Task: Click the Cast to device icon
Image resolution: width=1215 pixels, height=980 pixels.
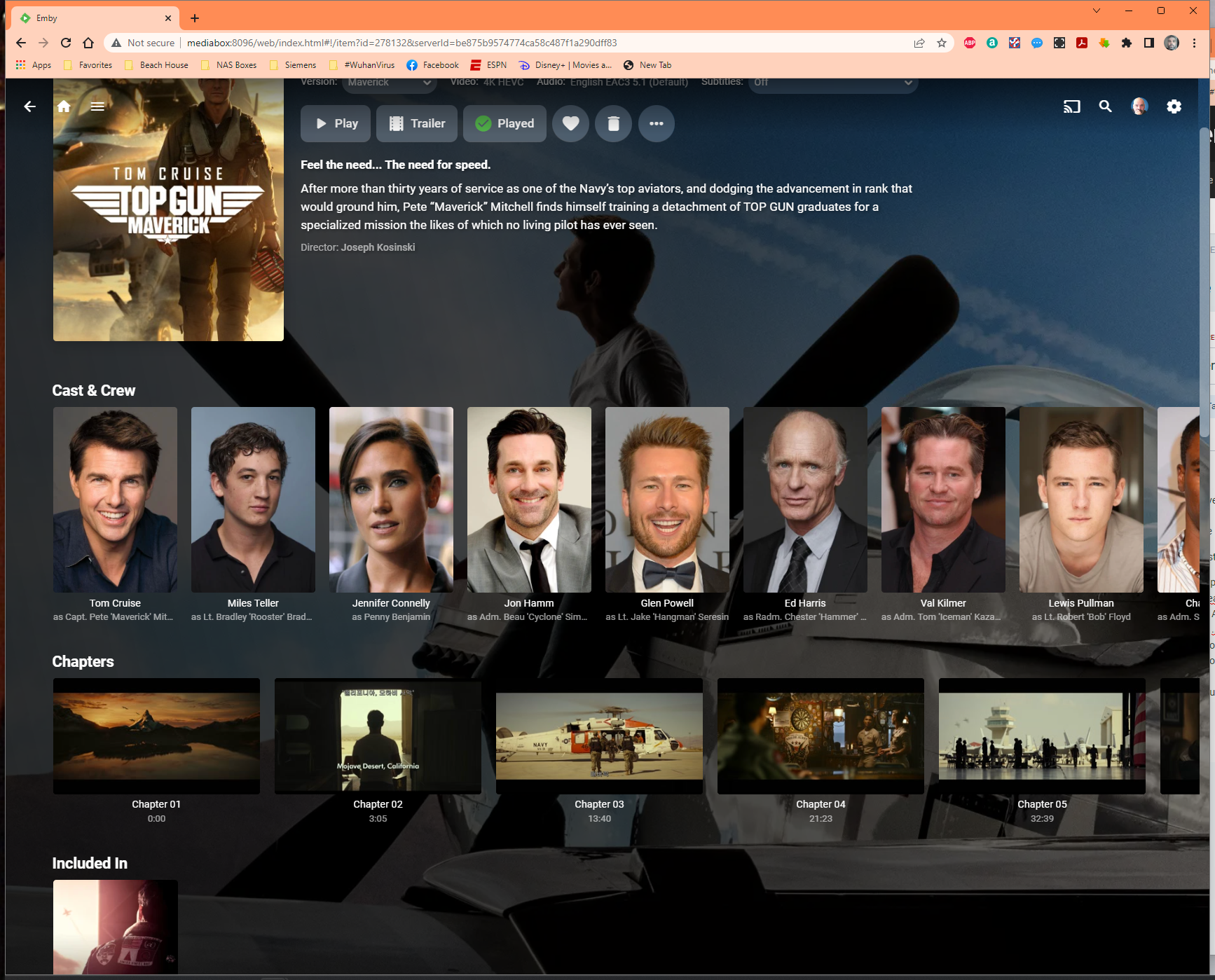Action: (x=1071, y=106)
